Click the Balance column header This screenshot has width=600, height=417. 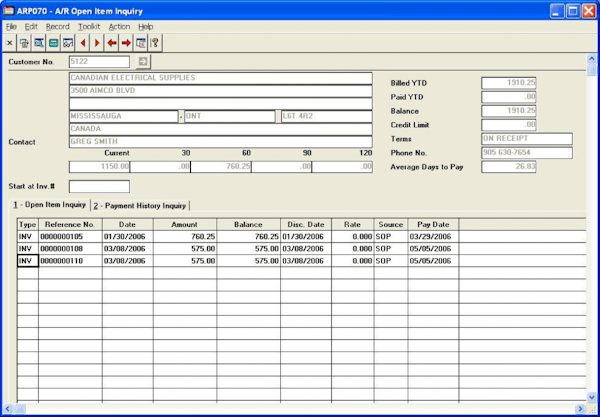pyautogui.click(x=248, y=225)
